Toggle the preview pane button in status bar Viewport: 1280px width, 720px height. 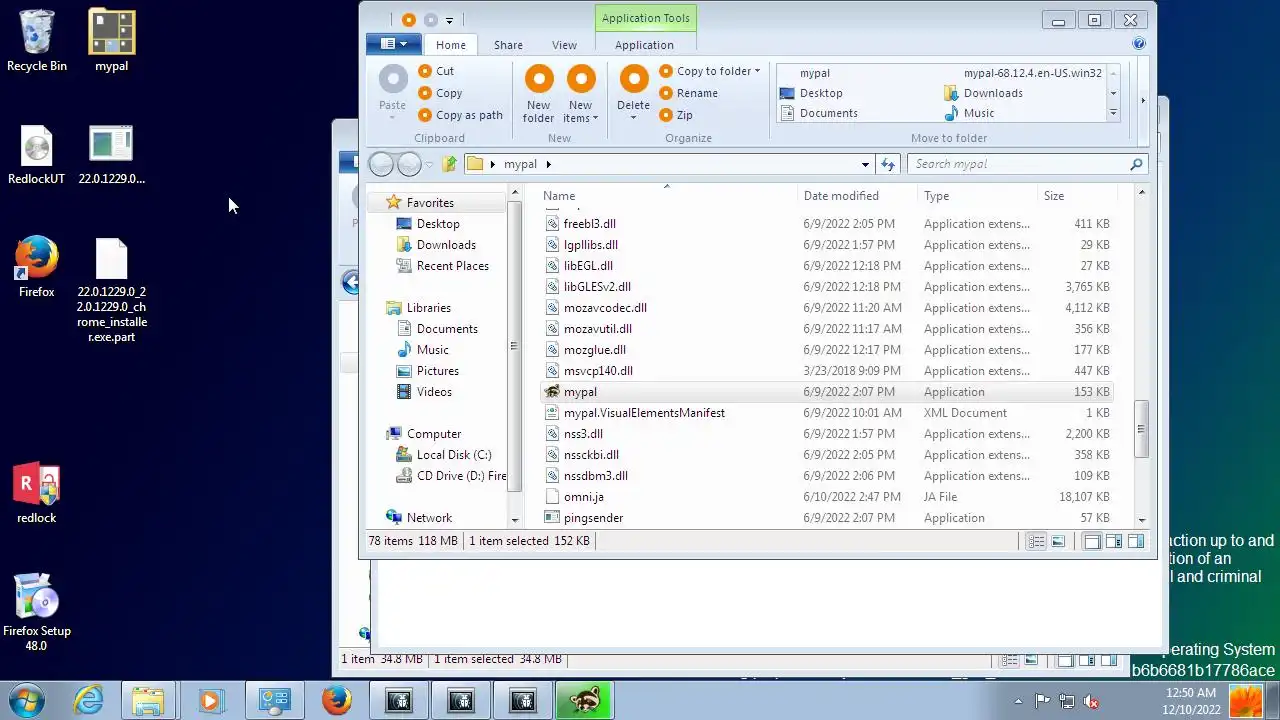1136,541
